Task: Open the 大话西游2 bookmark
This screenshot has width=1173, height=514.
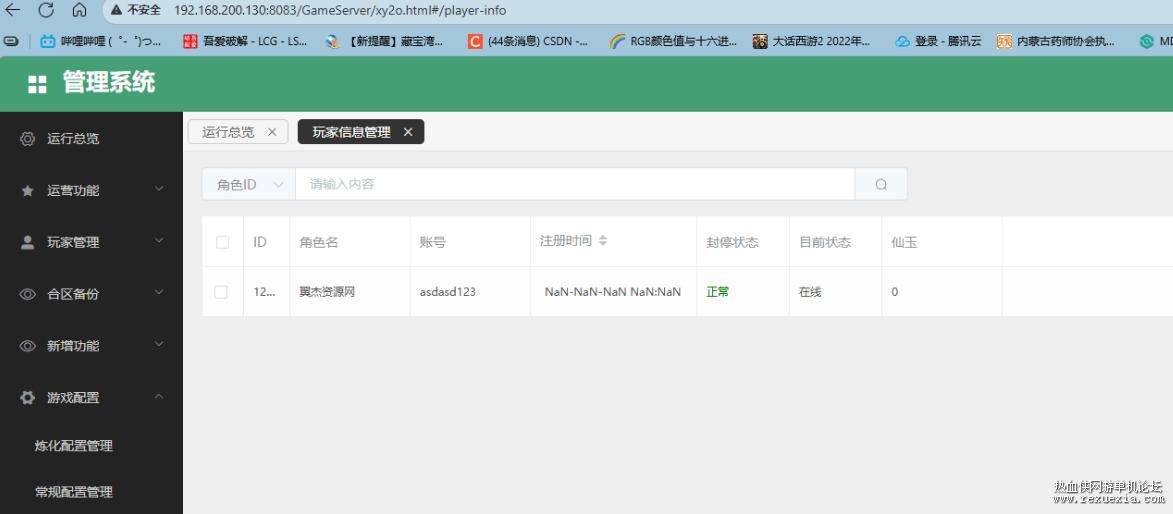Action: [812, 41]
